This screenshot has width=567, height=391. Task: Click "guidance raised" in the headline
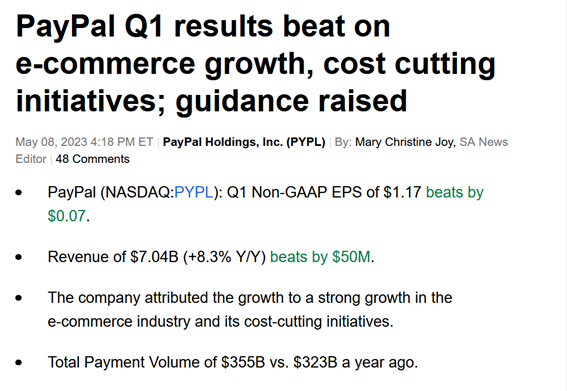coord(291,101)
